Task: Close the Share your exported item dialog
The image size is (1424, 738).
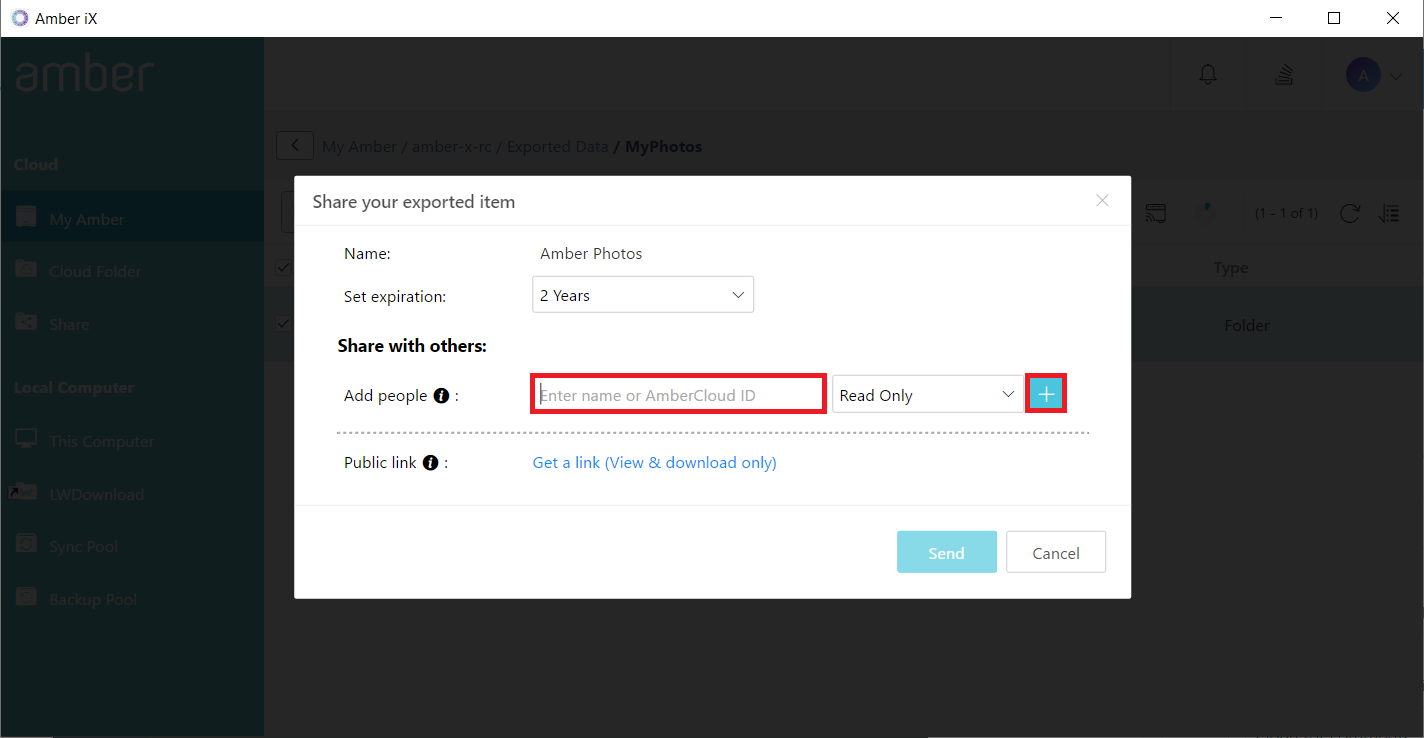Action: [x=1102, y=201]
